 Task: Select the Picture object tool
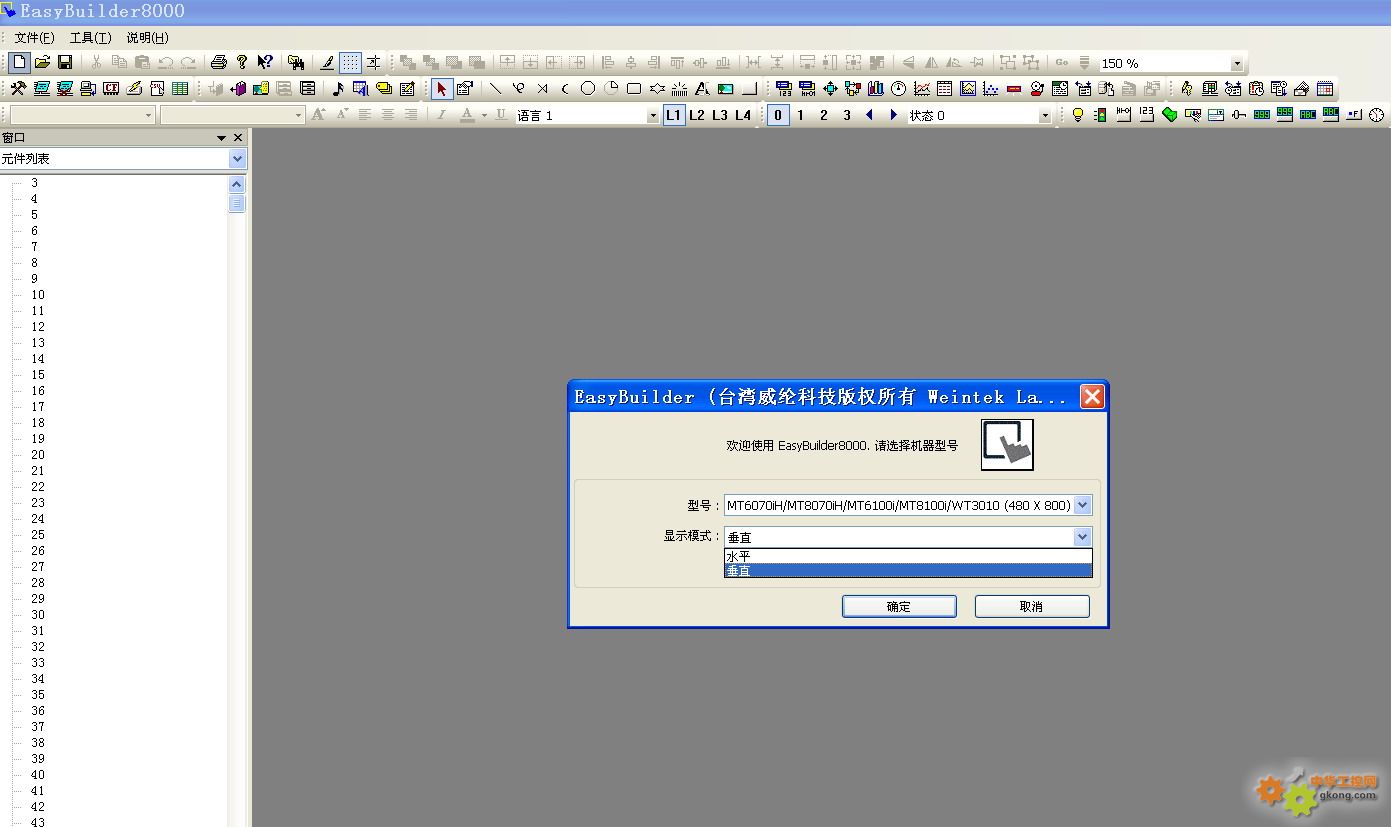tap(726, 89)
